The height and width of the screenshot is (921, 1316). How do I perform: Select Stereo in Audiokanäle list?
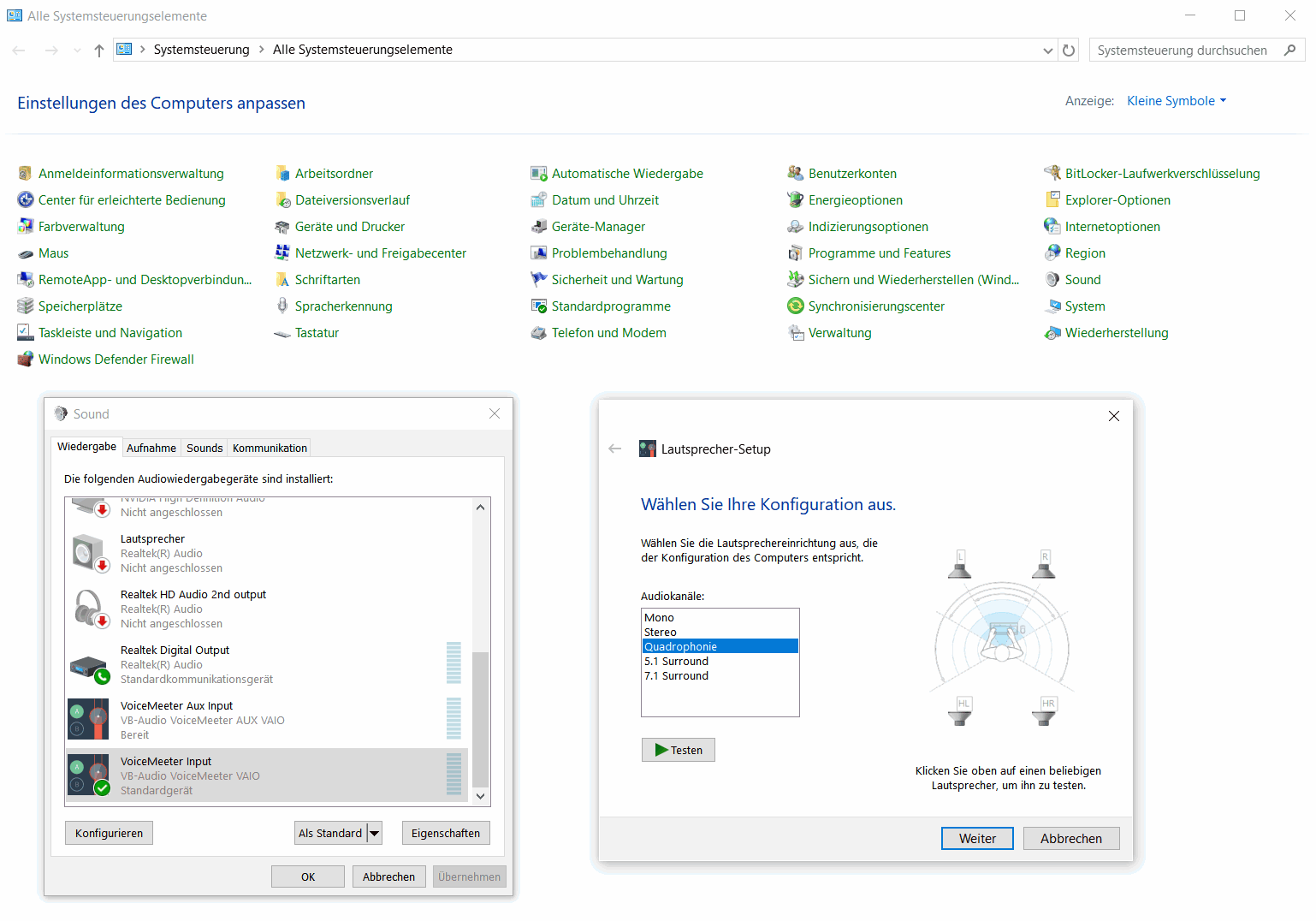[x=720, y=632]
